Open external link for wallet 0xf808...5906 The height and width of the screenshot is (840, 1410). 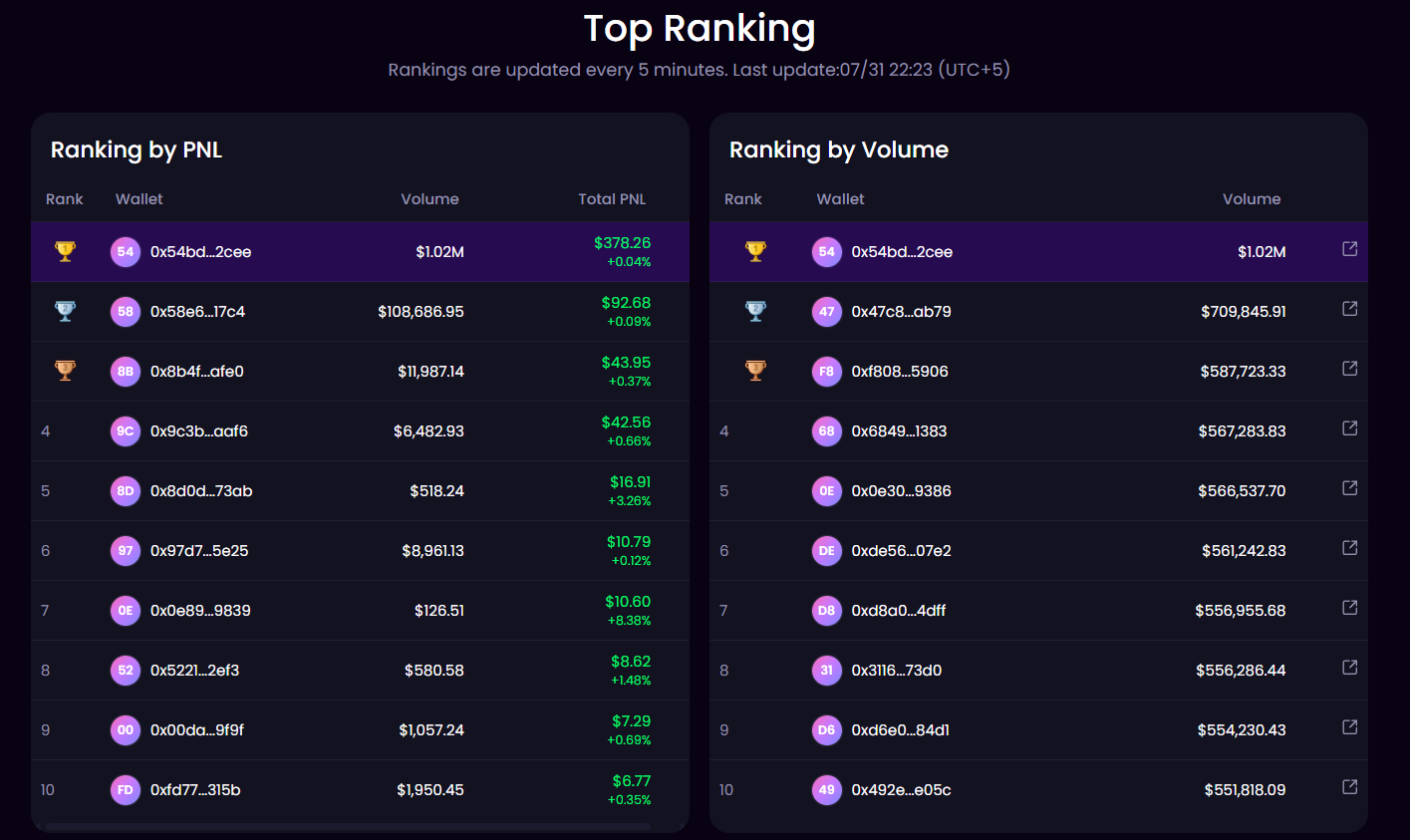tap(1350, 369)
